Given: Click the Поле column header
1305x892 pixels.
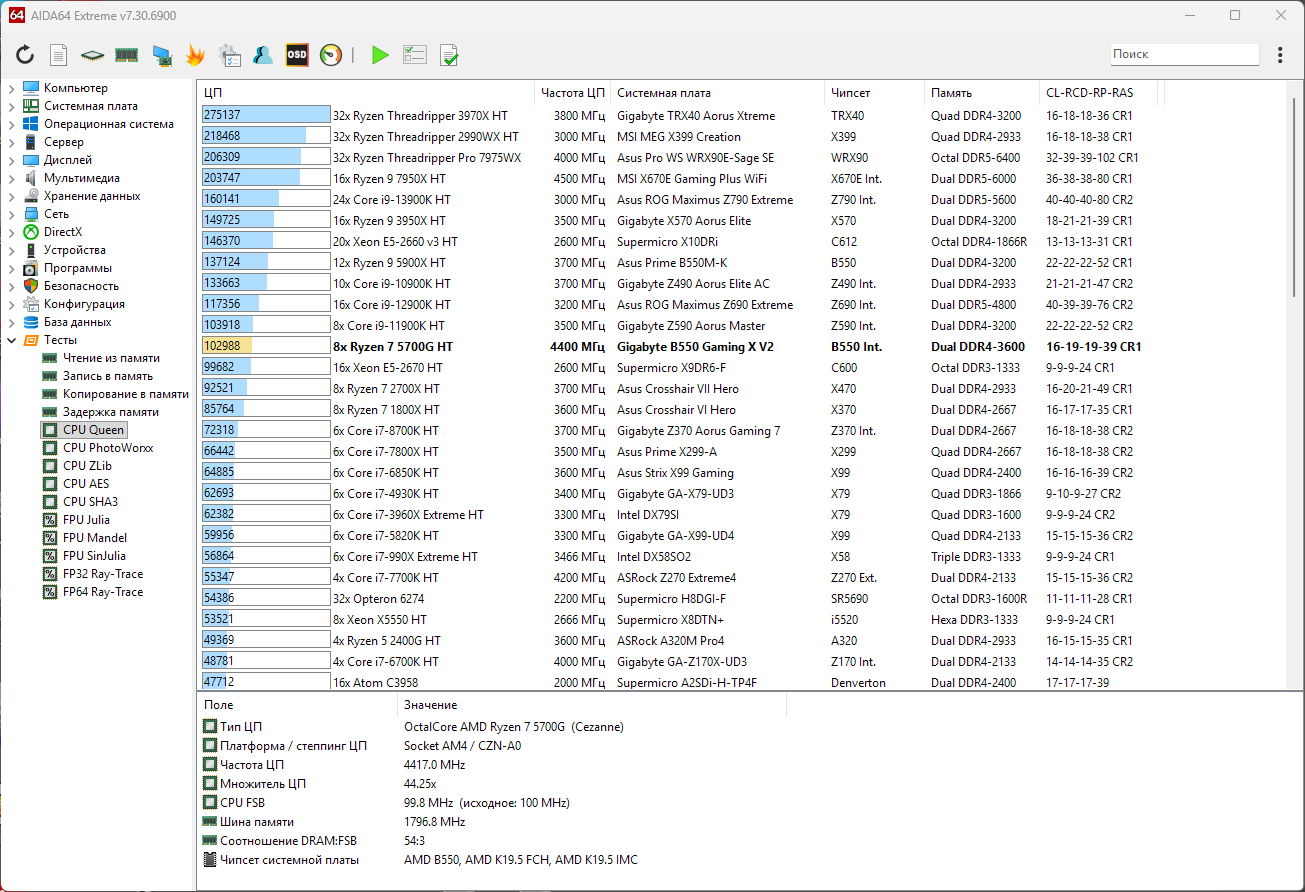Looking at the screenshot, I should point(298,705).
